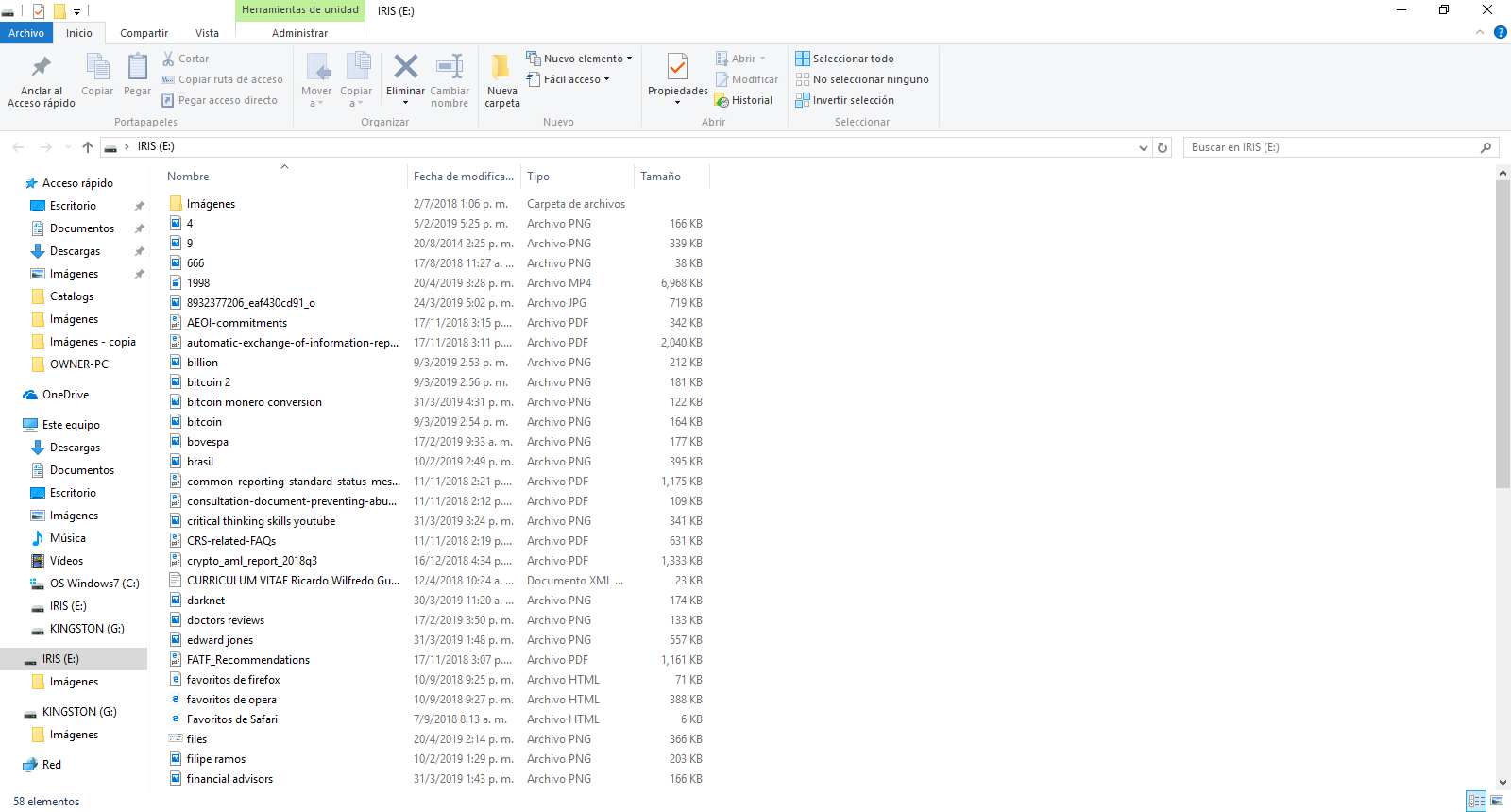
Task: Open the recent locations dropdown arrow
Action: click(x=68, y=147)
